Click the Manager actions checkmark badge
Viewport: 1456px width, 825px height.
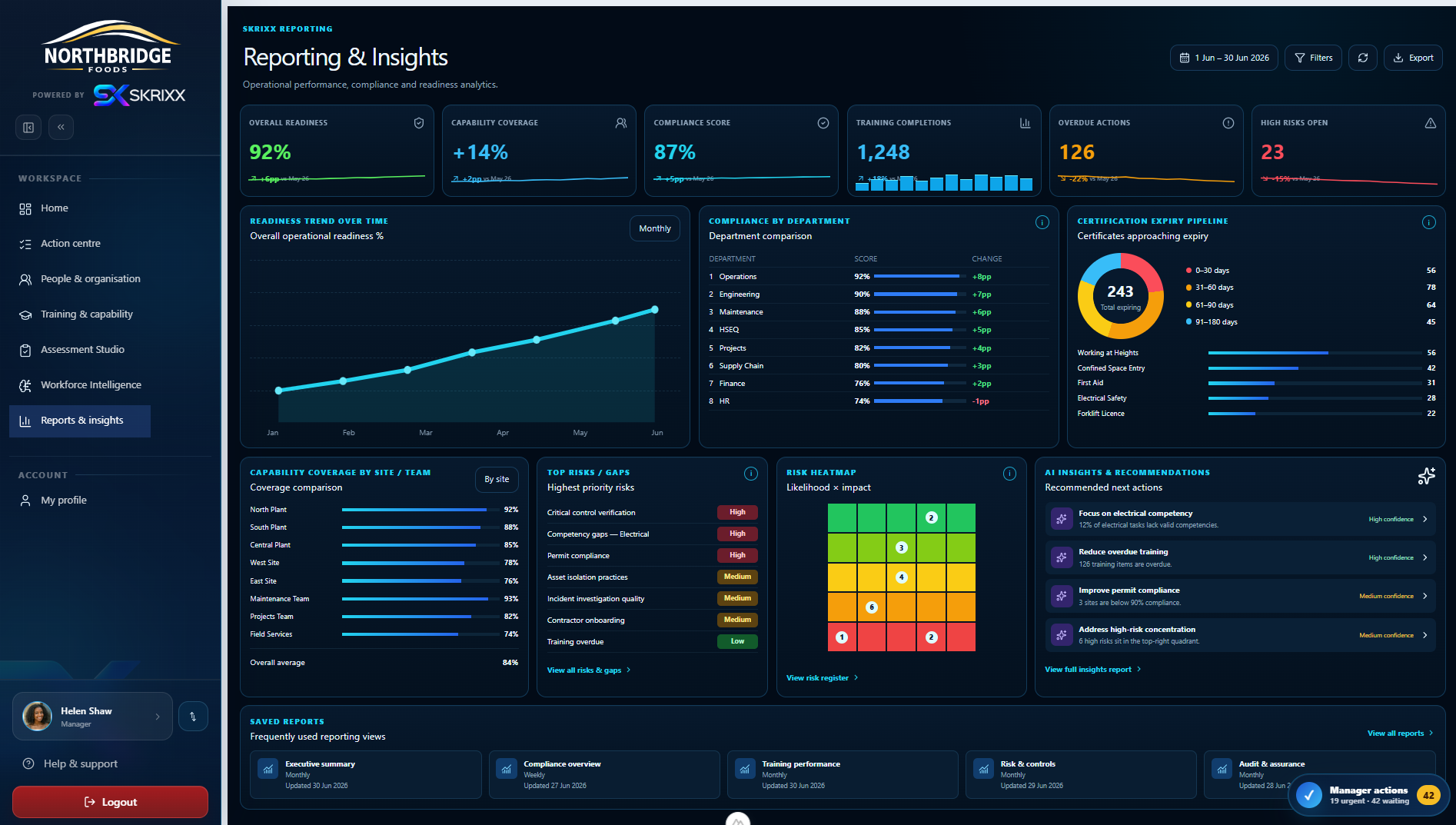coord(1309,795)
